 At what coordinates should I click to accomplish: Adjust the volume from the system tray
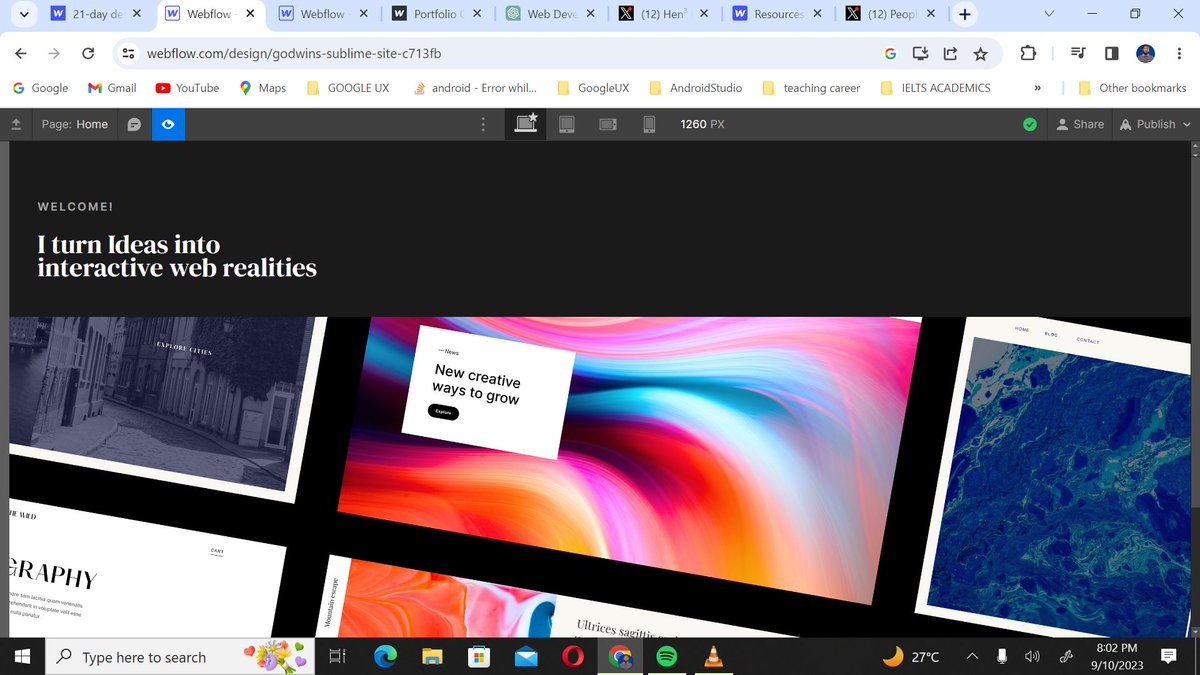(1032, 657)
